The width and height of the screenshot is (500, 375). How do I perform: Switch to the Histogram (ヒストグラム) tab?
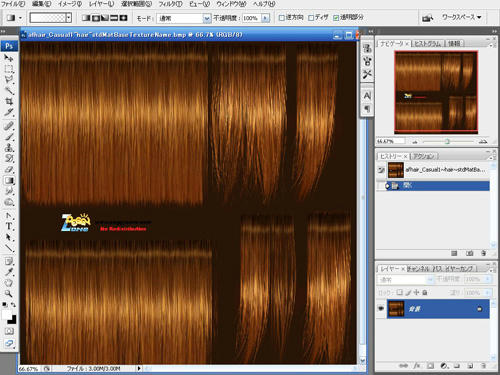point(428,44)
